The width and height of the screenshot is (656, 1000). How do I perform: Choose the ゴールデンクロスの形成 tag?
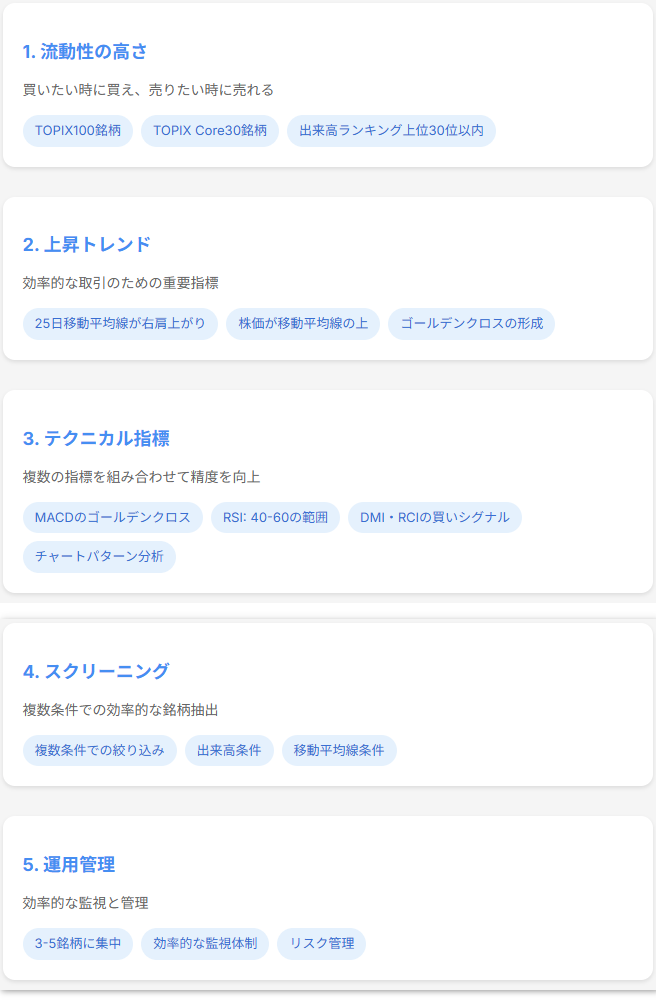pos(472,324)
